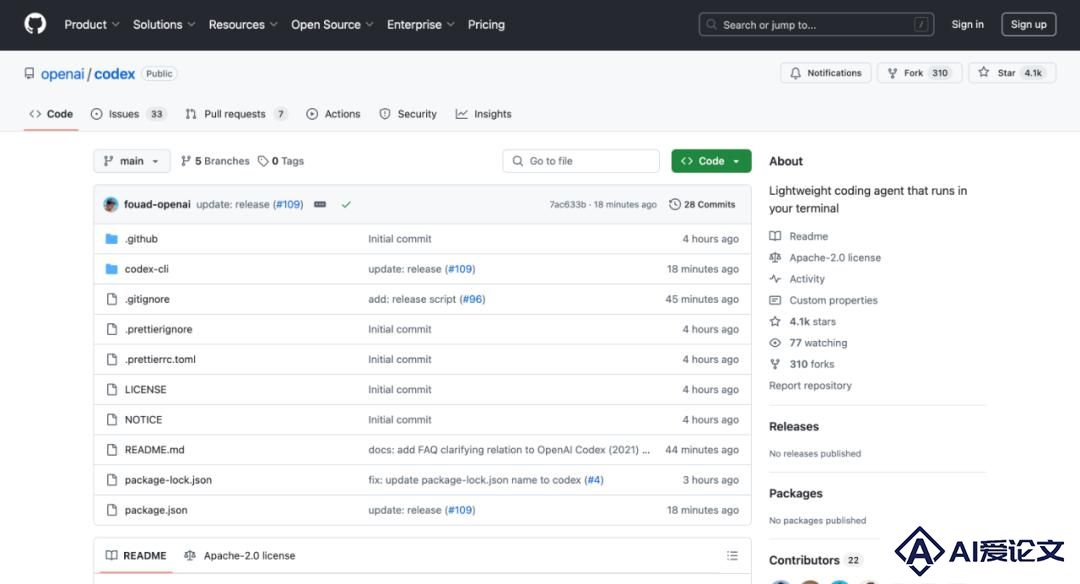Open the Security tab
The image size is (1080, 584).
pos(408,114)
